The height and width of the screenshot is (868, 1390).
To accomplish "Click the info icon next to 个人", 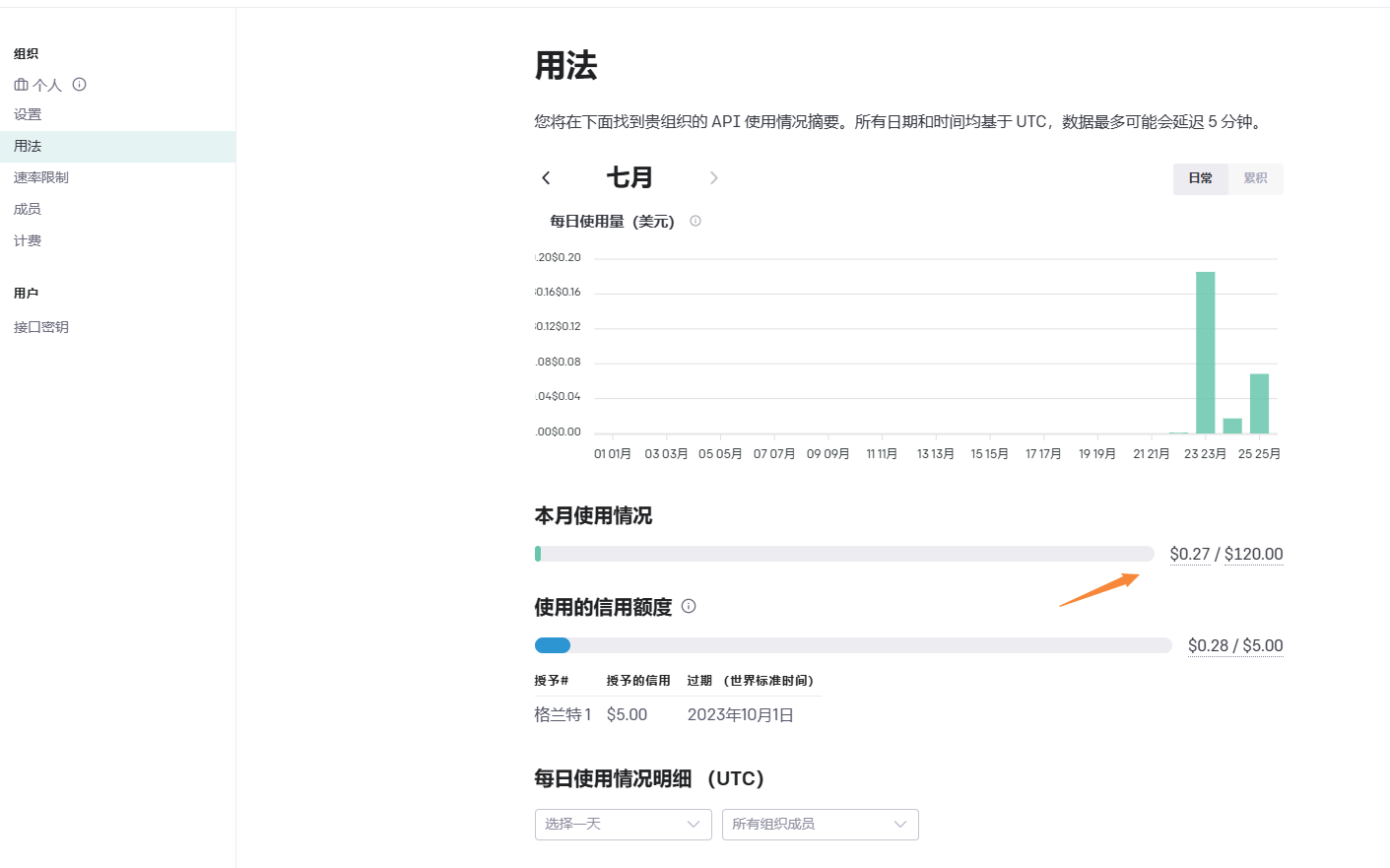I will click(x=79, y=85).
